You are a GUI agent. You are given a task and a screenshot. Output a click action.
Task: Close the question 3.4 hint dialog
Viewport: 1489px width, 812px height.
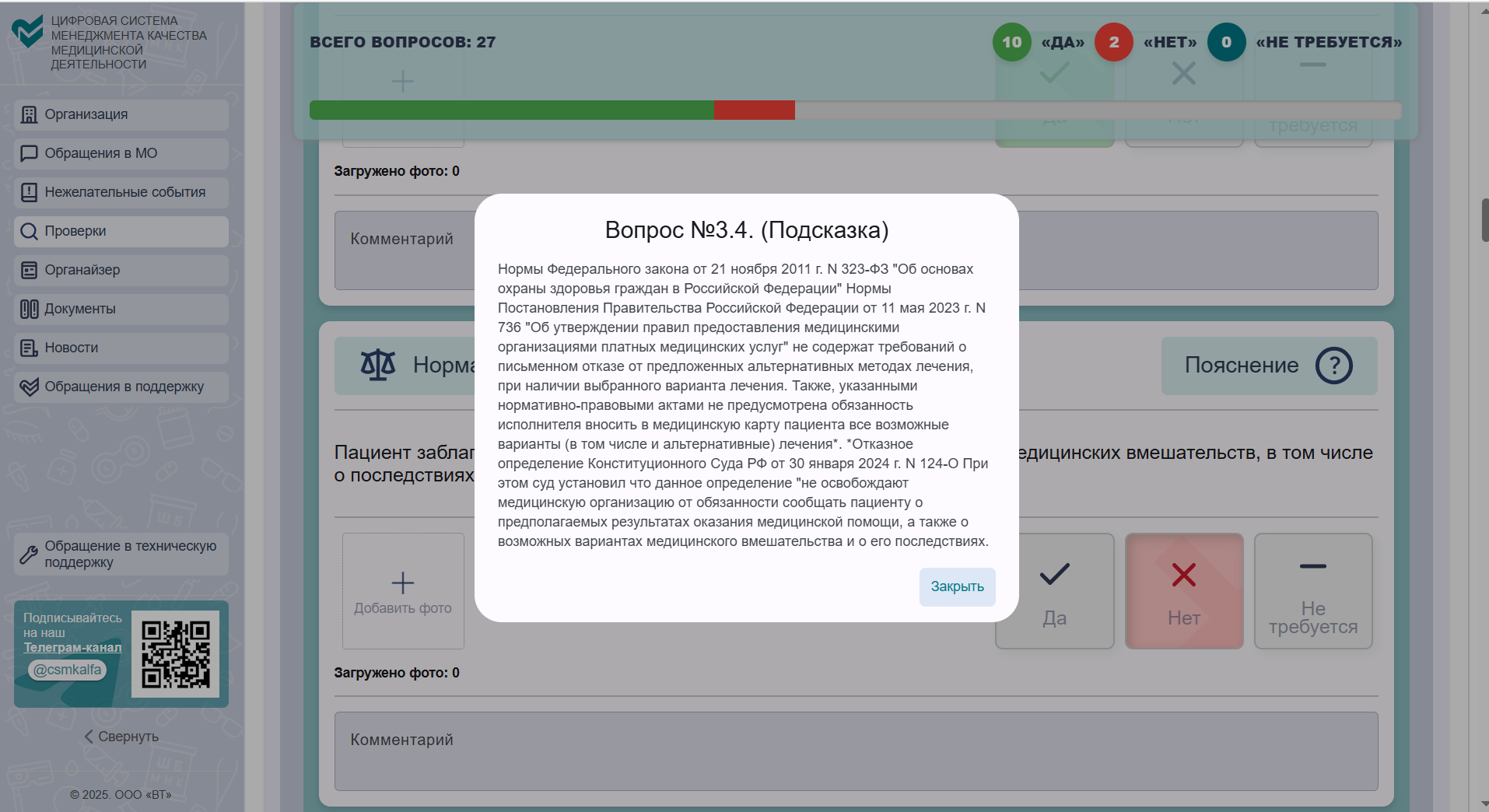(x=956, y=586)
